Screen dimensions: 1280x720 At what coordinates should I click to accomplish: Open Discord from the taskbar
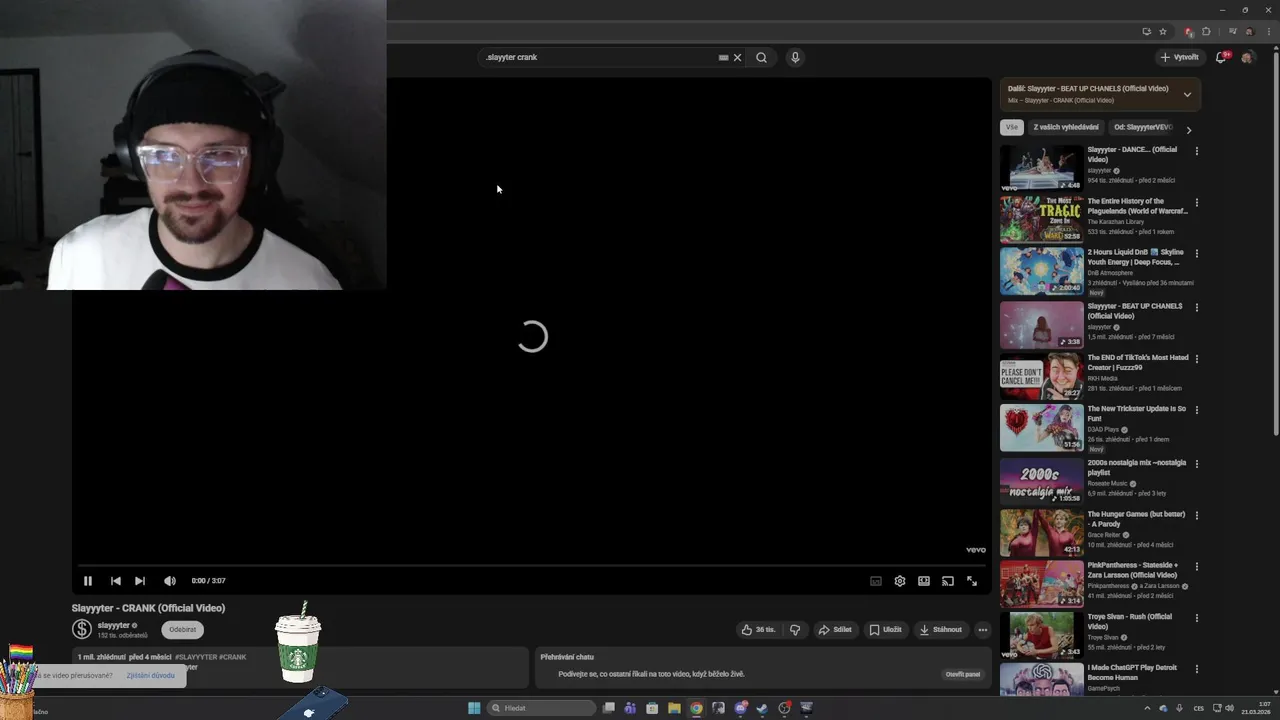click(x=740, y=708)
